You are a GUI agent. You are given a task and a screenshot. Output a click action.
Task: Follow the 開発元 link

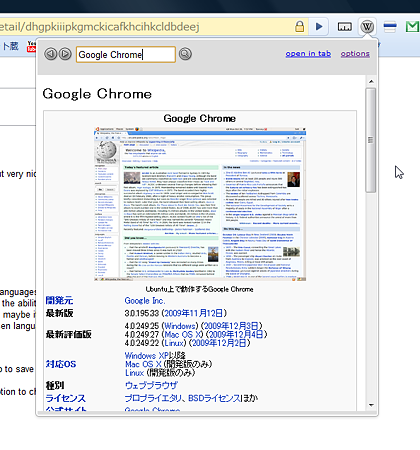pyautogui.click(x=59, y=301)
